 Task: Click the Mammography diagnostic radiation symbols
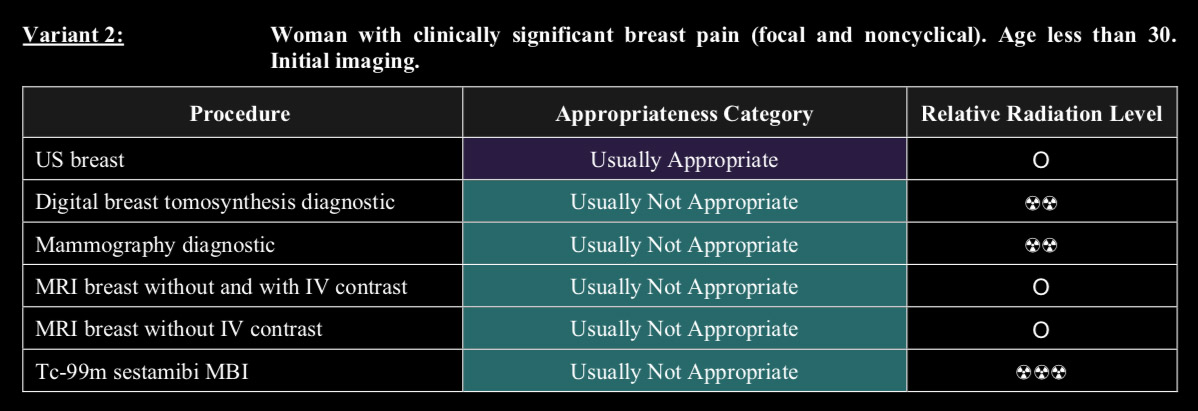[x=1041, y=246]
